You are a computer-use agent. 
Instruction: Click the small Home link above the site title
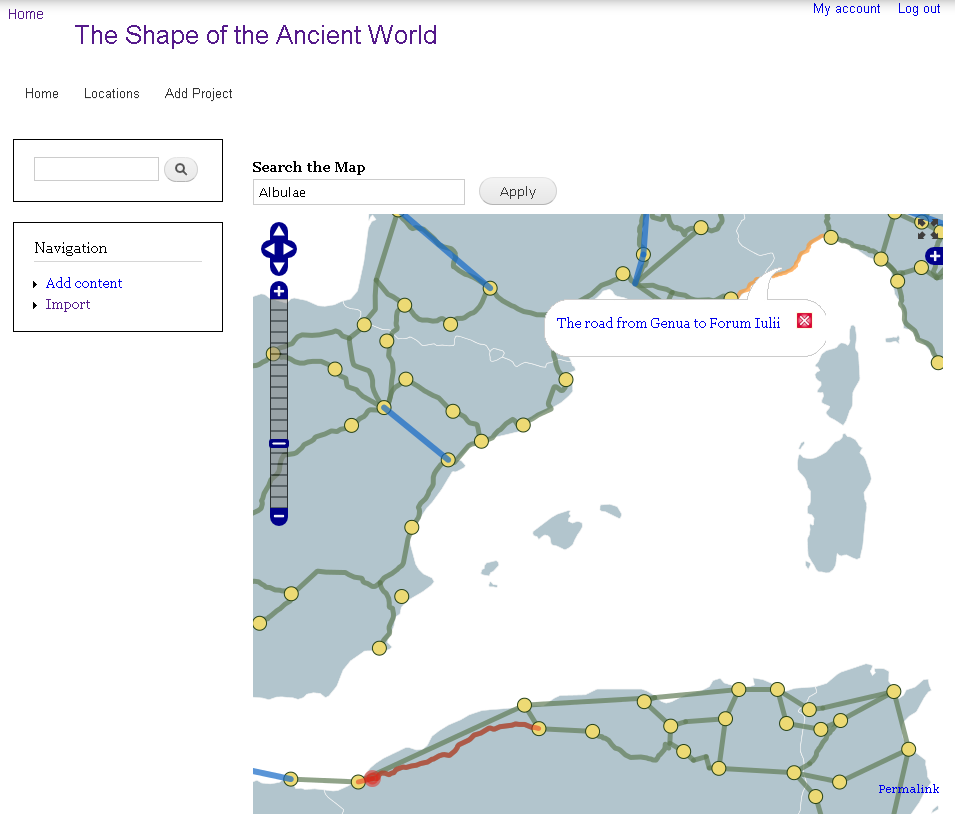(26, 14)
